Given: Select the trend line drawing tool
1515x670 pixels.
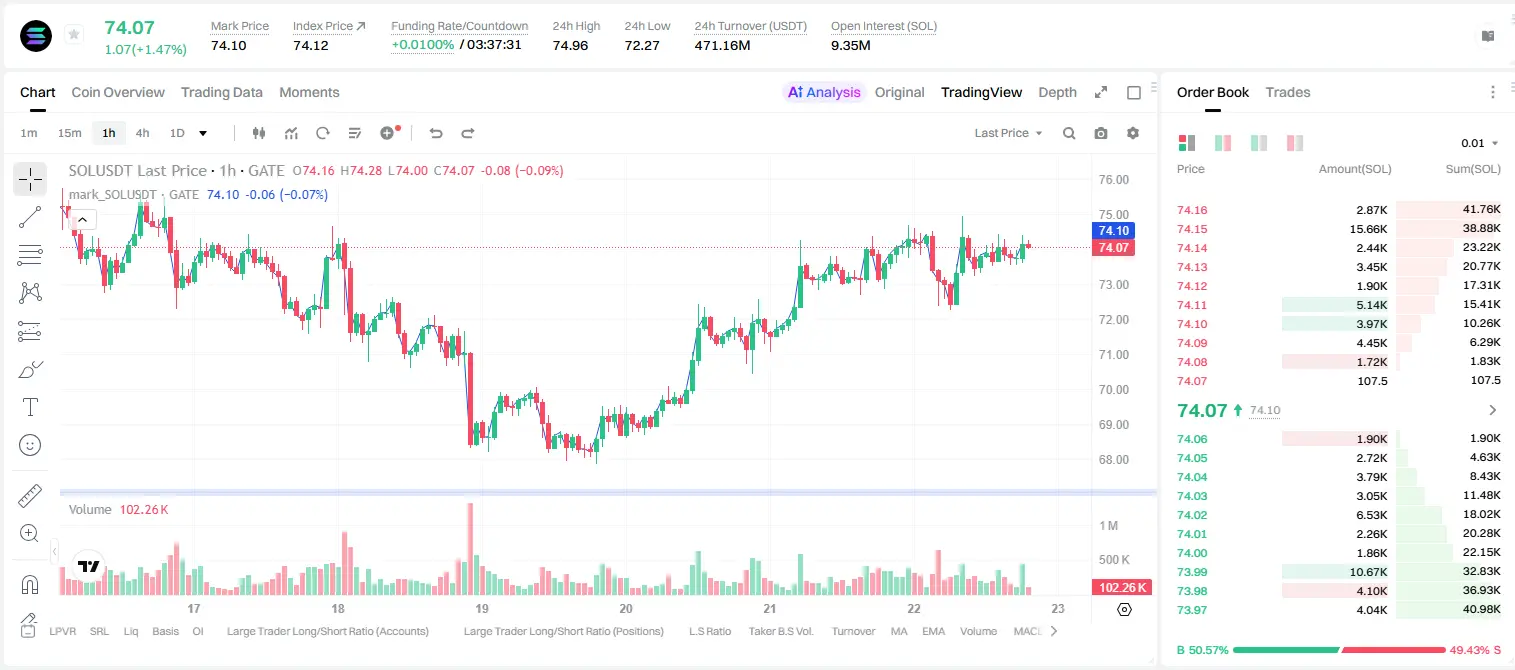Looking at the screenshot, I should click(30, 217).
